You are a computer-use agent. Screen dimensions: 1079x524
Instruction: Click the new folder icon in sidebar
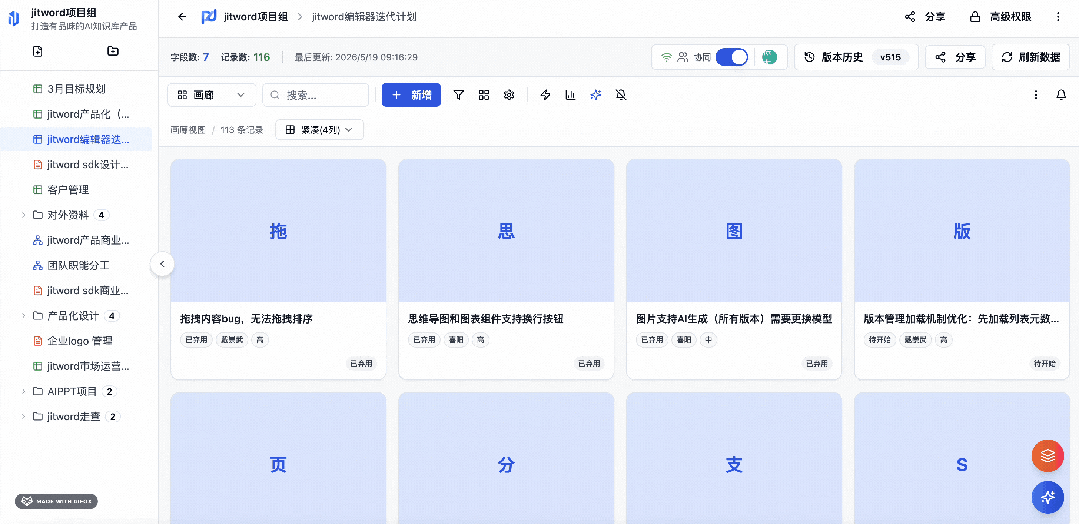coord(113,51)
